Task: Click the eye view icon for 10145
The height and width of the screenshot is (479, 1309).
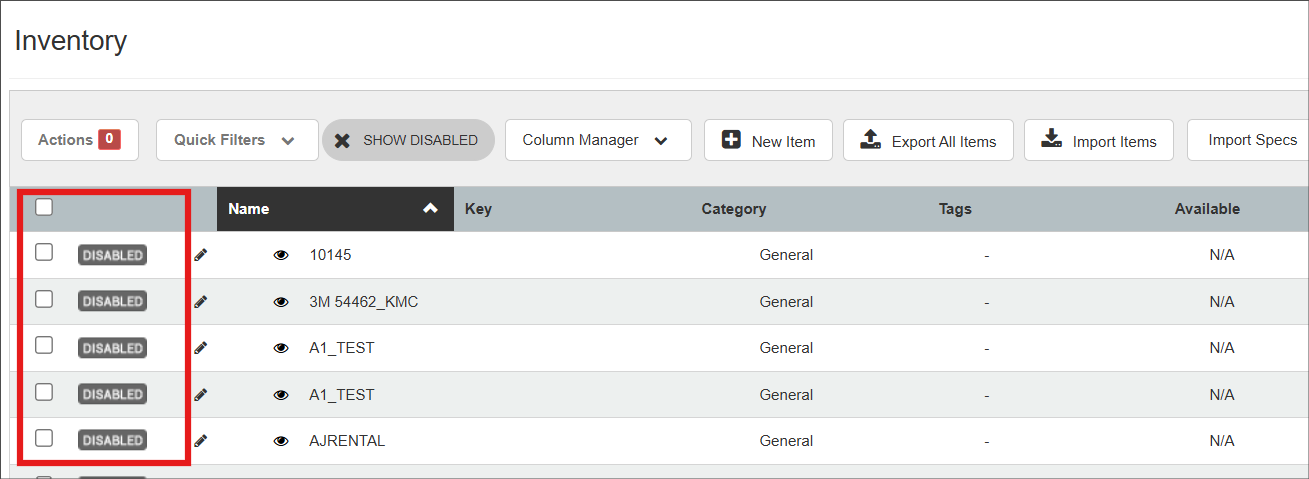Action: click(281, 255)
